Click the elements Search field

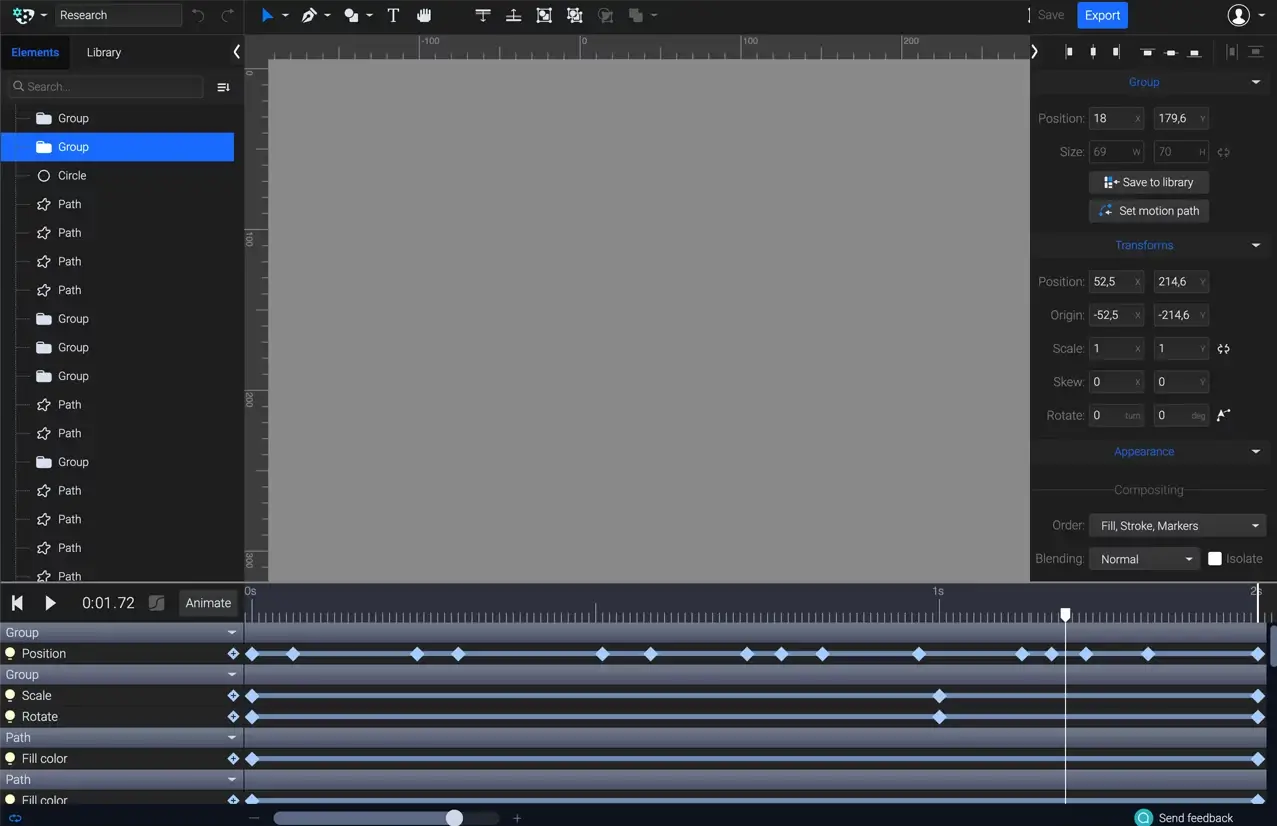tap(106, 87)
